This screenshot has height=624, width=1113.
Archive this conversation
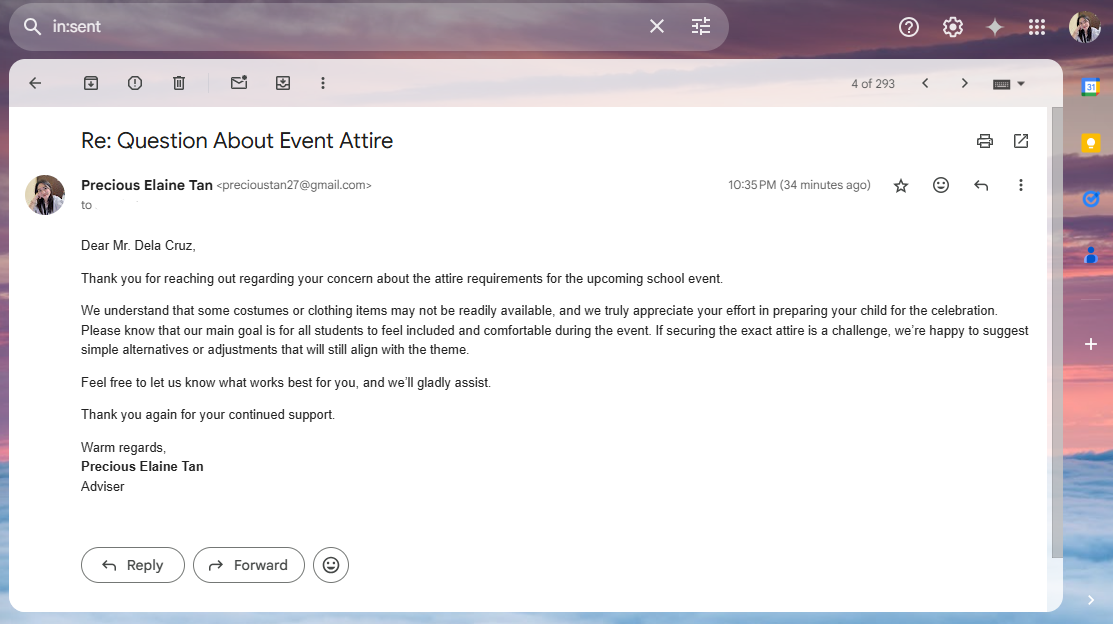tap(91, 83)
